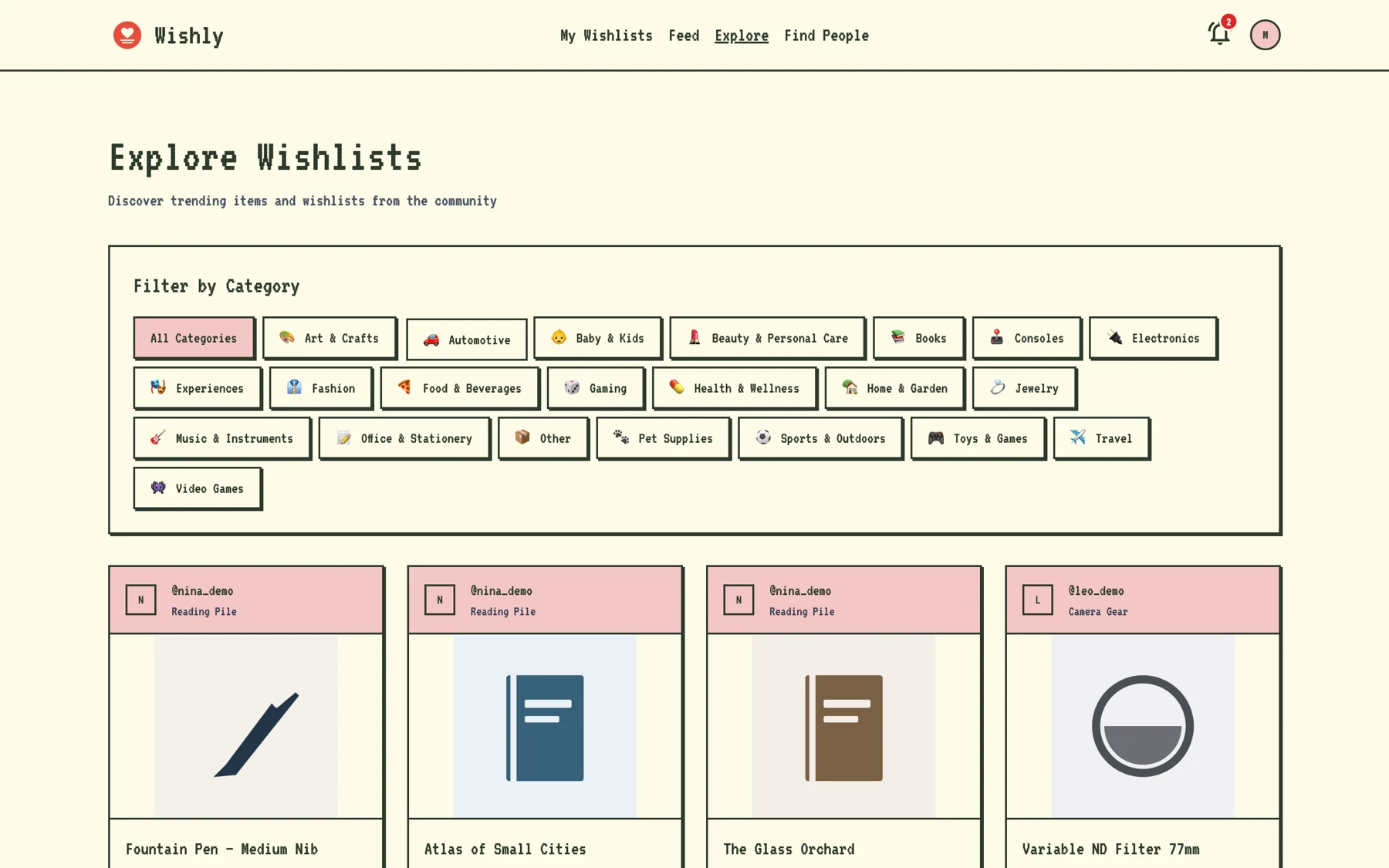Click The Glass Orchard title
This screenshot has height=868, width=1389.
(789, 849)
